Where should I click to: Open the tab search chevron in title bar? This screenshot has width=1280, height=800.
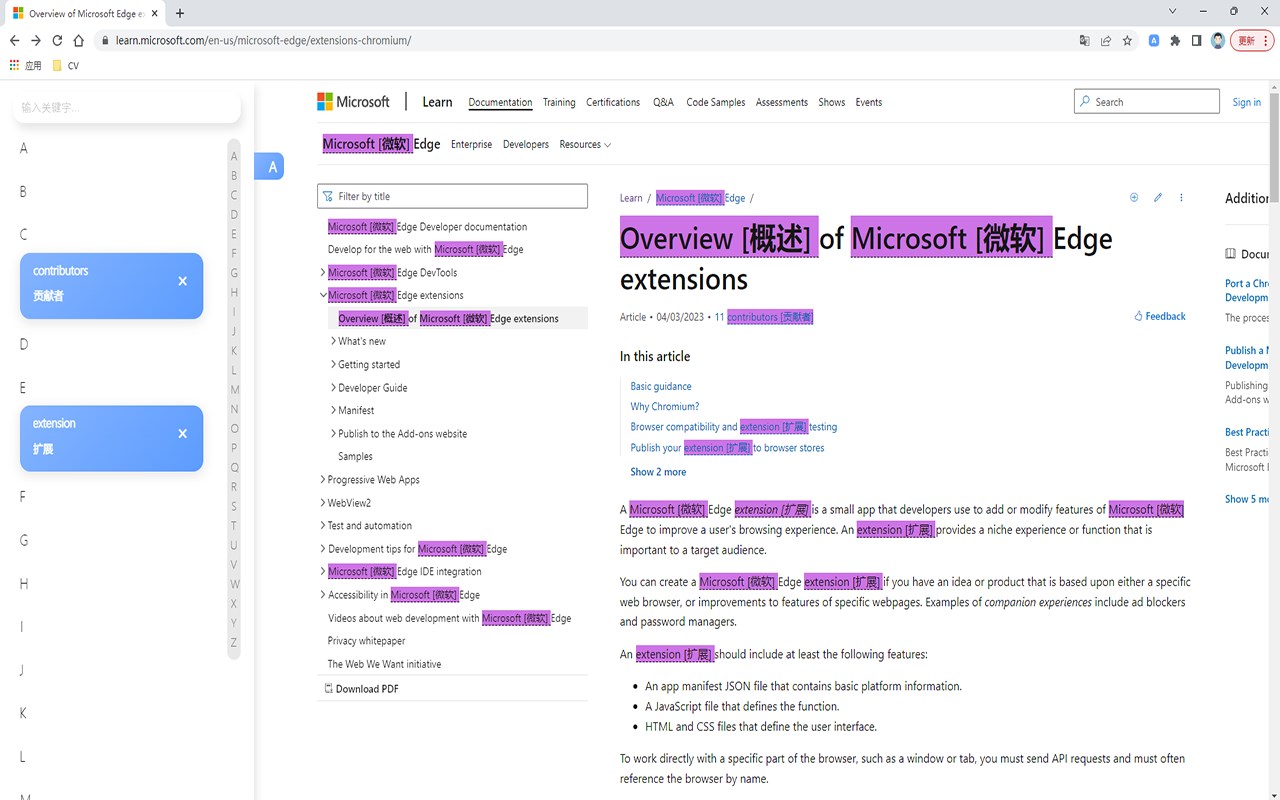[1172, 11]
